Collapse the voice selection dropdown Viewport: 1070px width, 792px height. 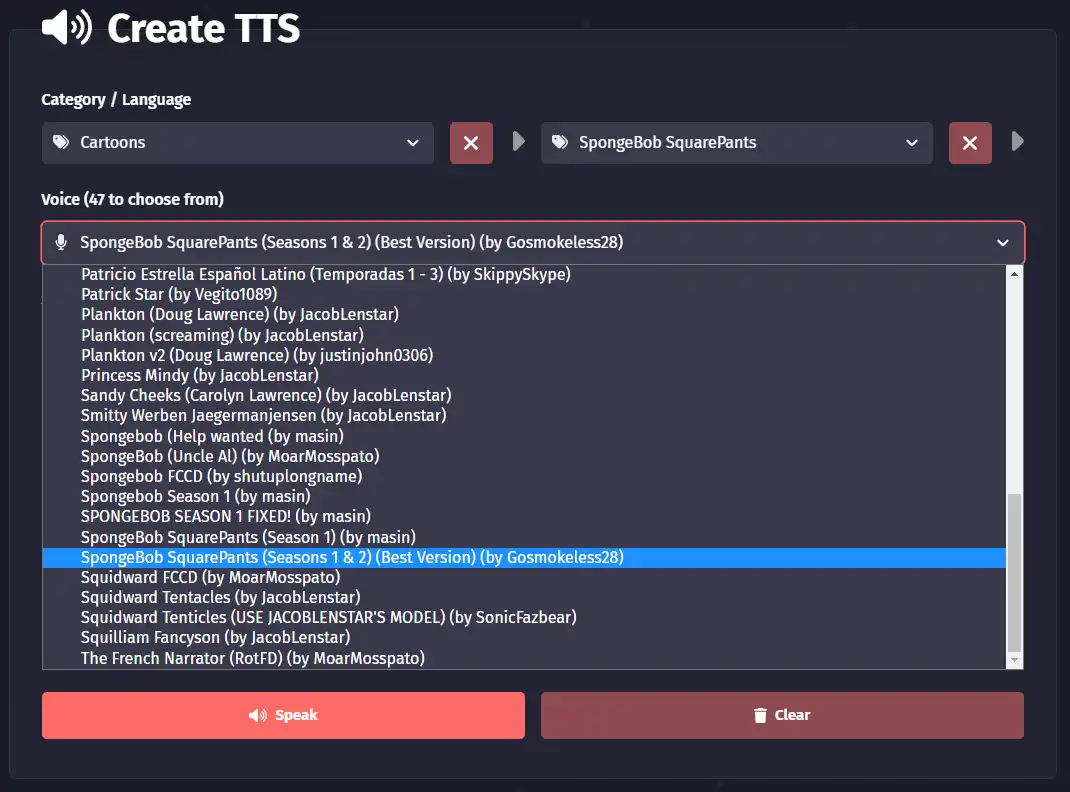point(533,242)
